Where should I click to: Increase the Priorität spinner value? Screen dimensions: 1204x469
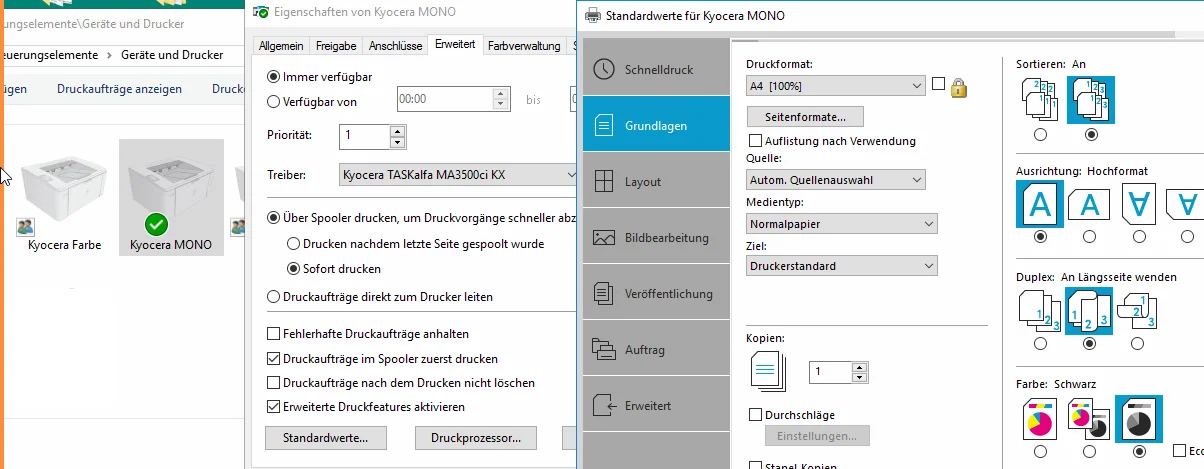pos(398,129)
